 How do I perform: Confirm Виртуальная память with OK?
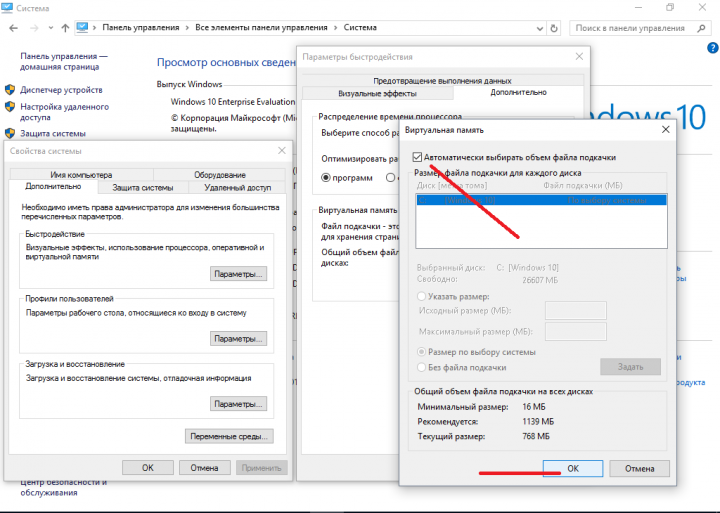pyautogui.click(x=573, y=468)
